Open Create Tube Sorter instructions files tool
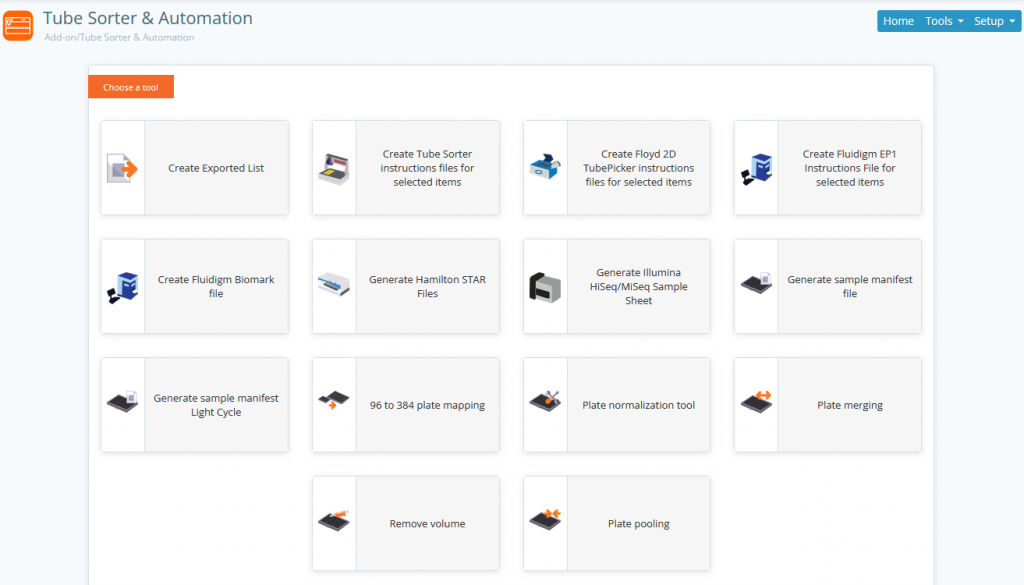1024x585 pixels. [x=406, y=168]
